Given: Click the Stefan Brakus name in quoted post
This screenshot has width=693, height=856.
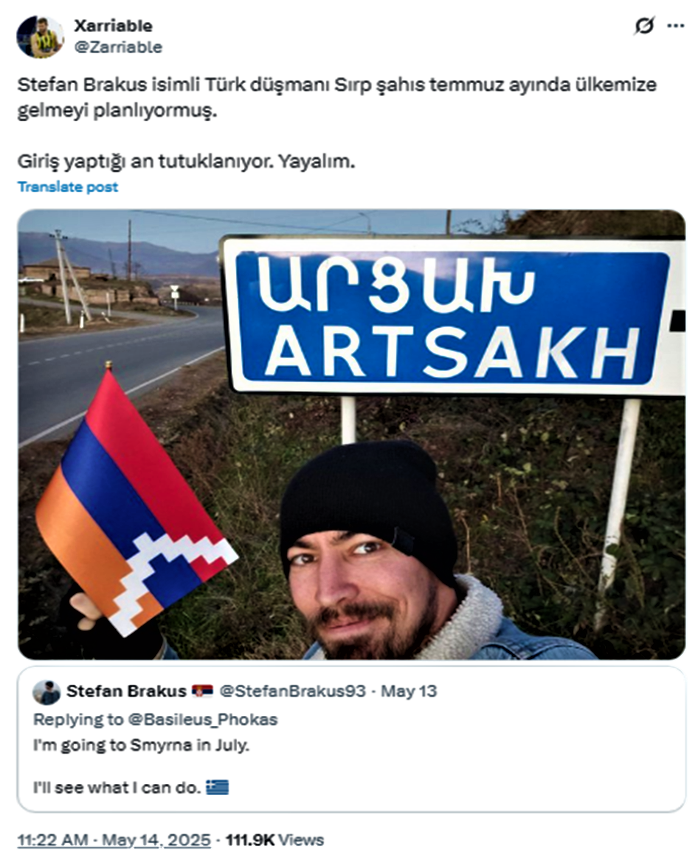Looking at the screenshot, I should (126, 691).
